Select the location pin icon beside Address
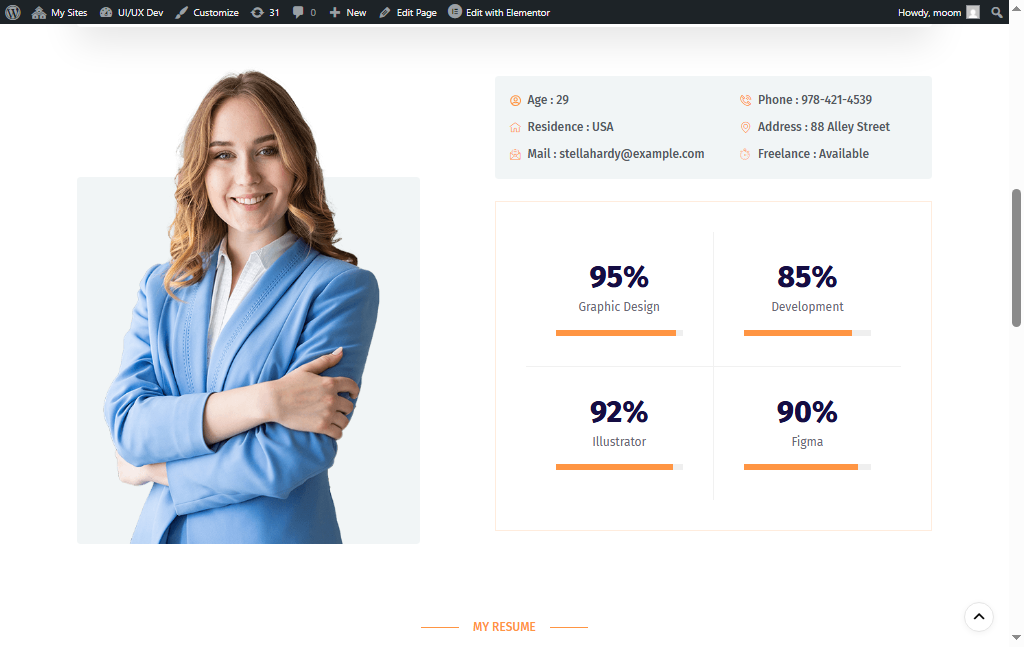This screenshot has height=647, width=1024. pyautogui.click(x=745, y=127)
